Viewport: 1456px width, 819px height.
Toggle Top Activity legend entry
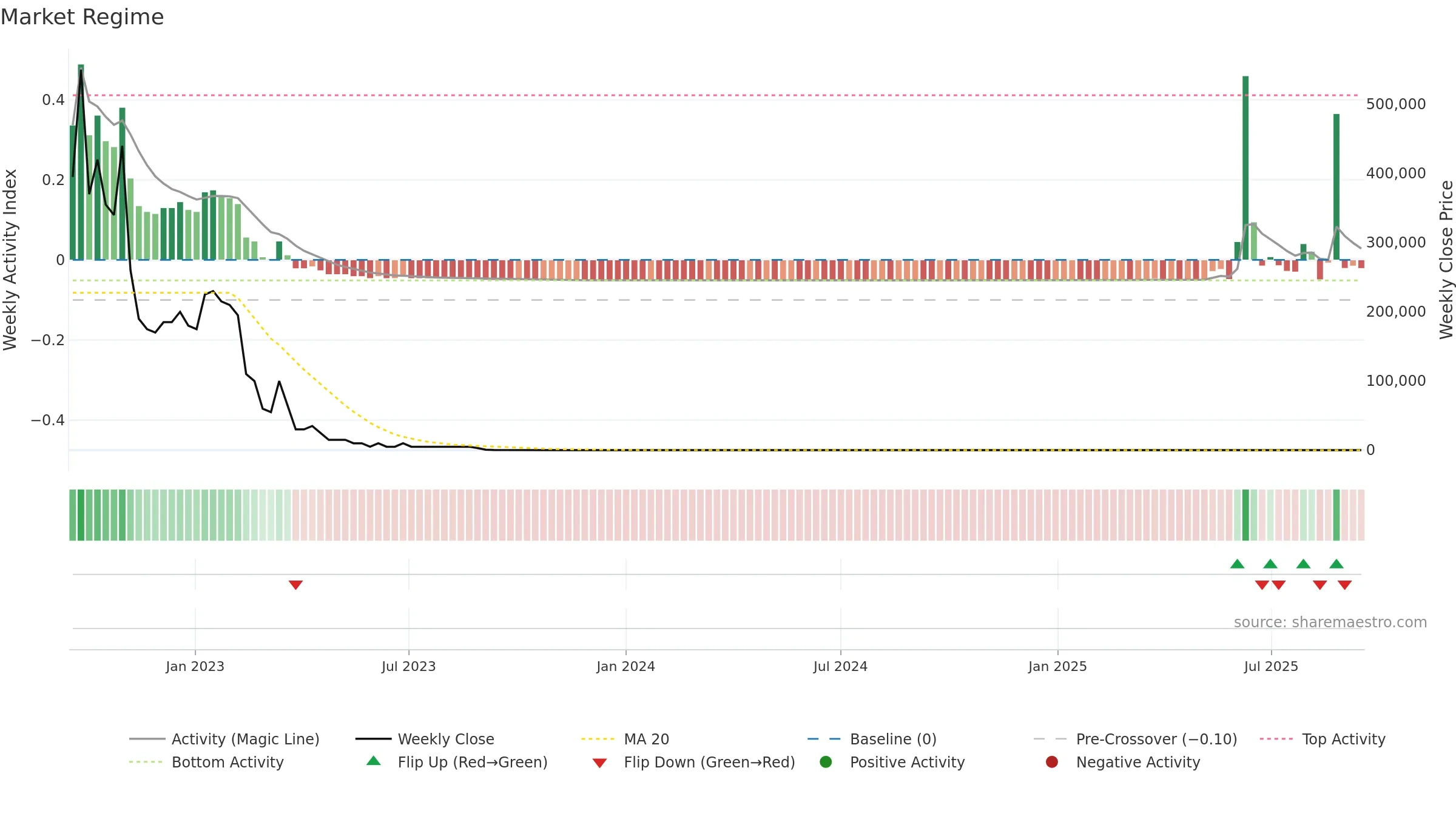[x=1323, y=739]
